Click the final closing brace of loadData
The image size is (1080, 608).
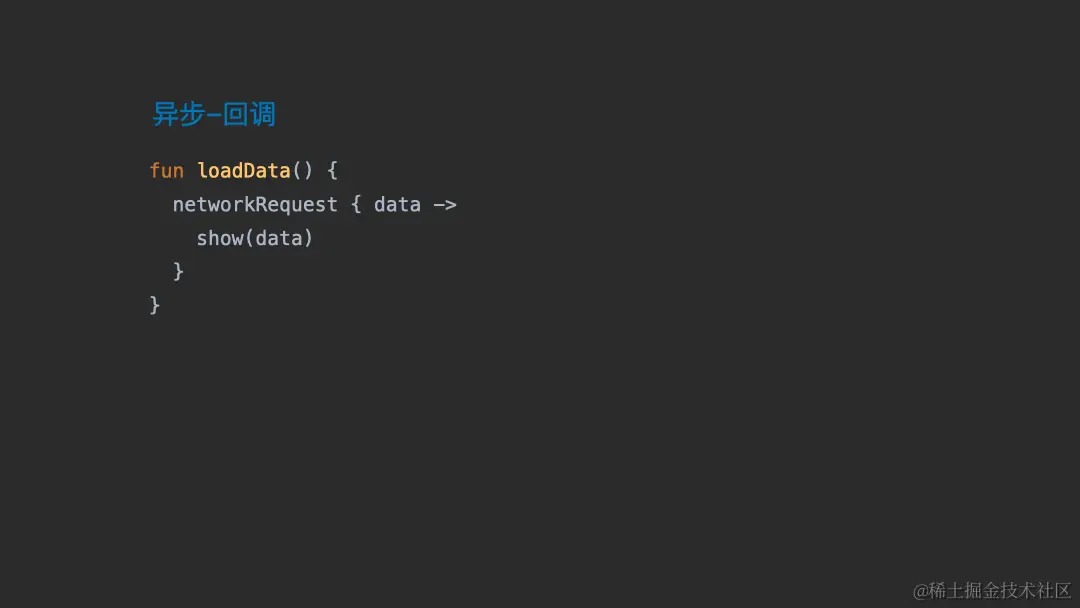point(155,305)
